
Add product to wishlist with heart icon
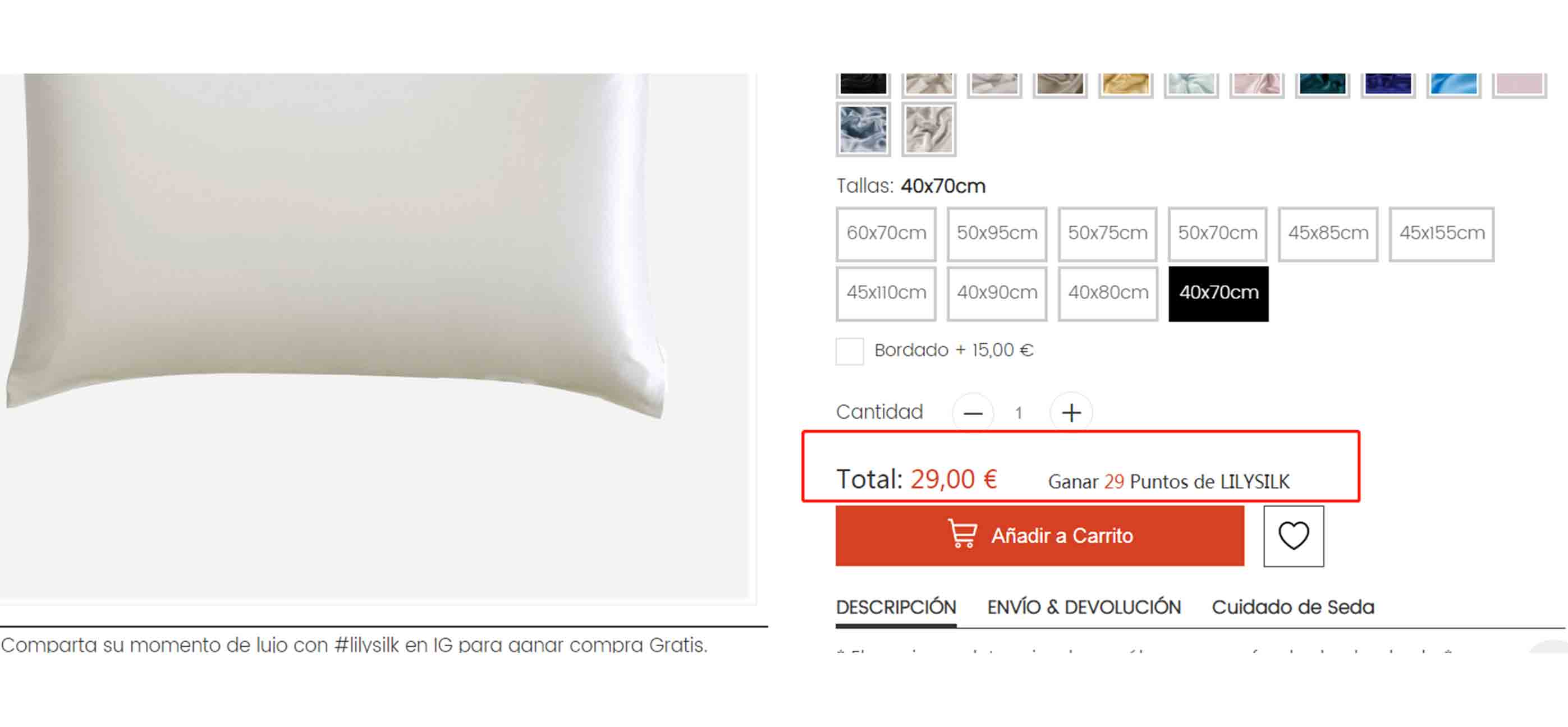pyautogui.click(x=1293, y=536)
